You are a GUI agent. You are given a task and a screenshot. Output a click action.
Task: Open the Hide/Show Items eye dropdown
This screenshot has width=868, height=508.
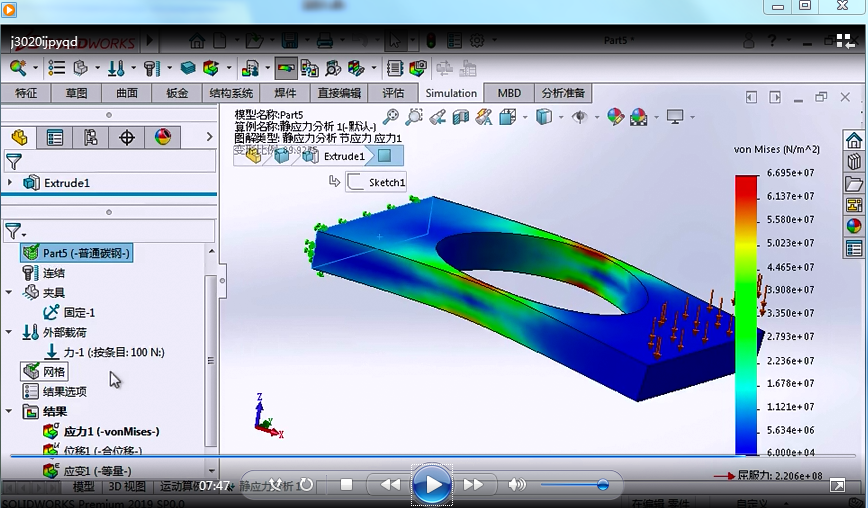(x=582, y=117)
